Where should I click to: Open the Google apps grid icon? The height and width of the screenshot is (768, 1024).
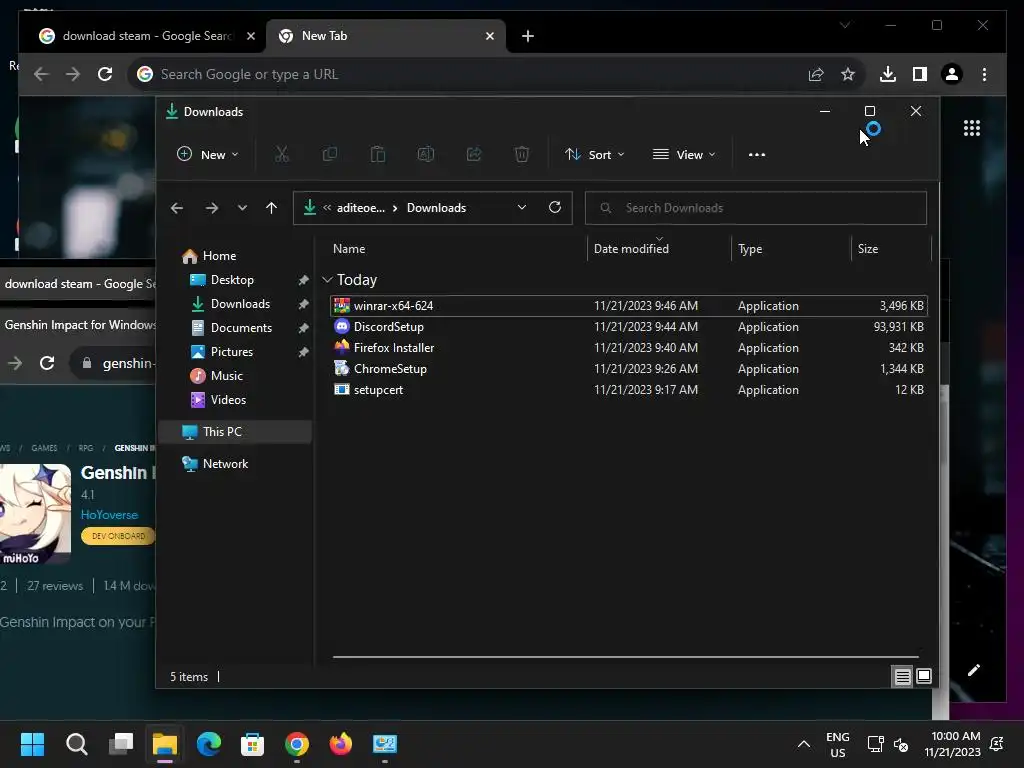pyautogui.click(x=972, y=128)
